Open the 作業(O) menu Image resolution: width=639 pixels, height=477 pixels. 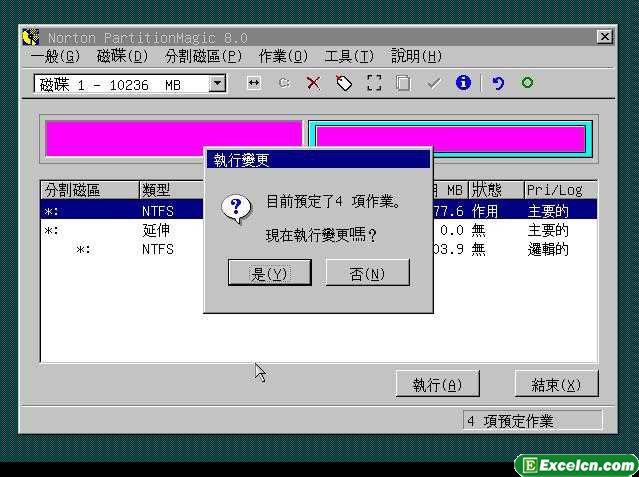(284, 56)
